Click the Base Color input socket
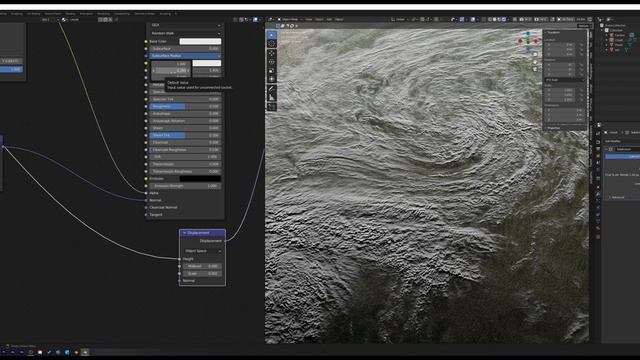The width and height of the screenshot is (640, 360). (146, 41)
